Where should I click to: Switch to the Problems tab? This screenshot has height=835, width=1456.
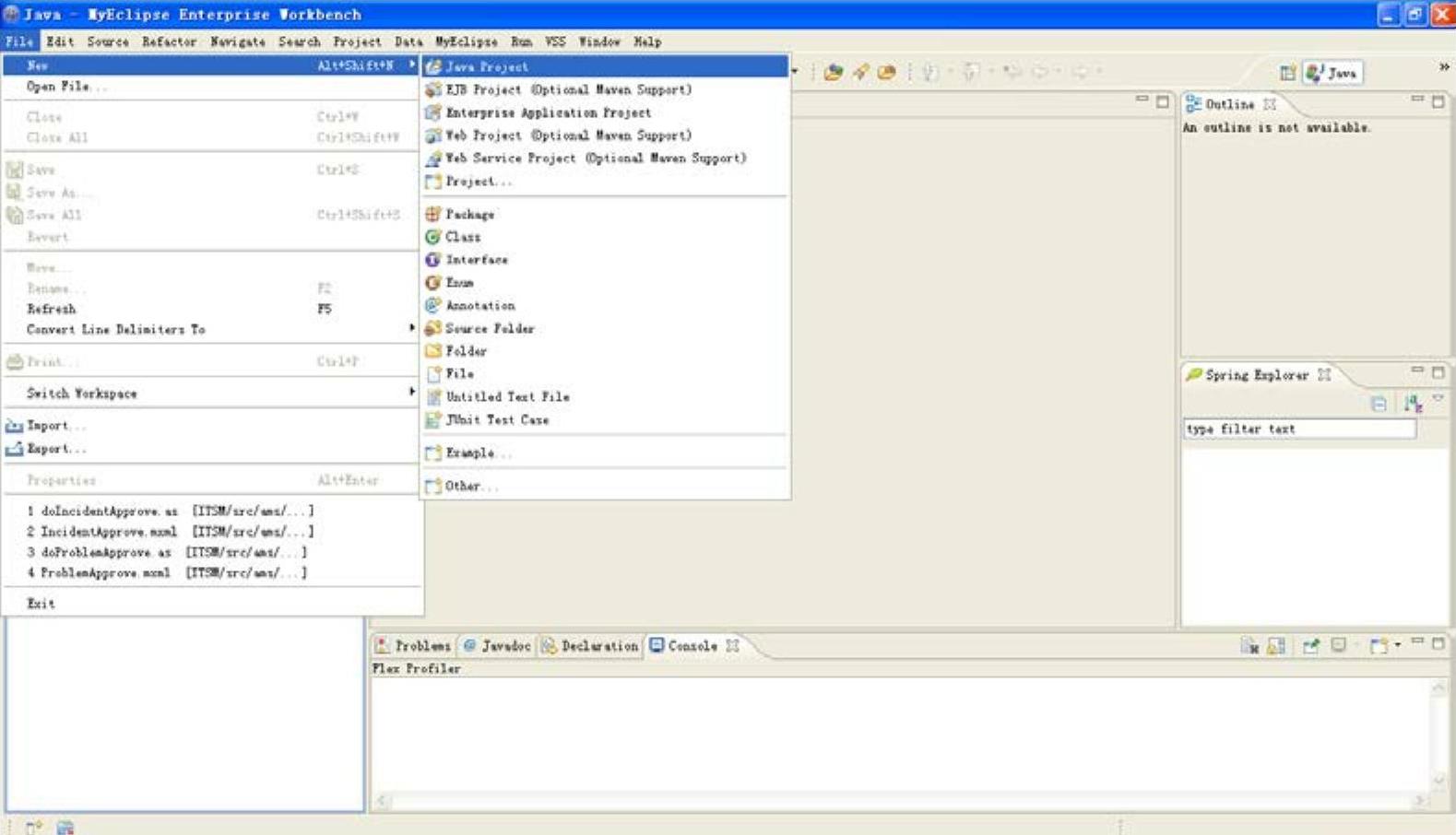point(414,646)
